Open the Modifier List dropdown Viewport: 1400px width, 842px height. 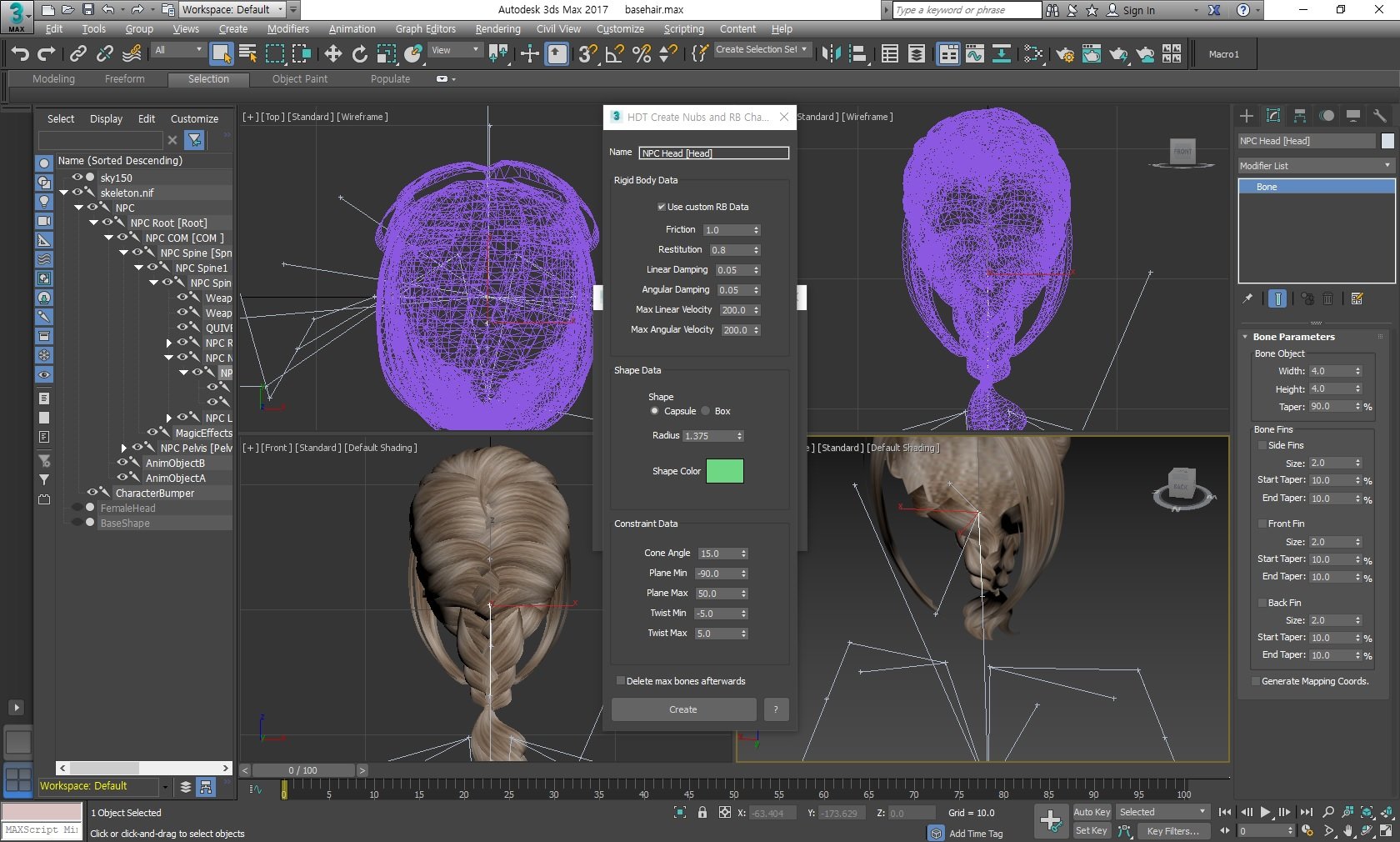pyautogui.click(x=1316, y=166)
